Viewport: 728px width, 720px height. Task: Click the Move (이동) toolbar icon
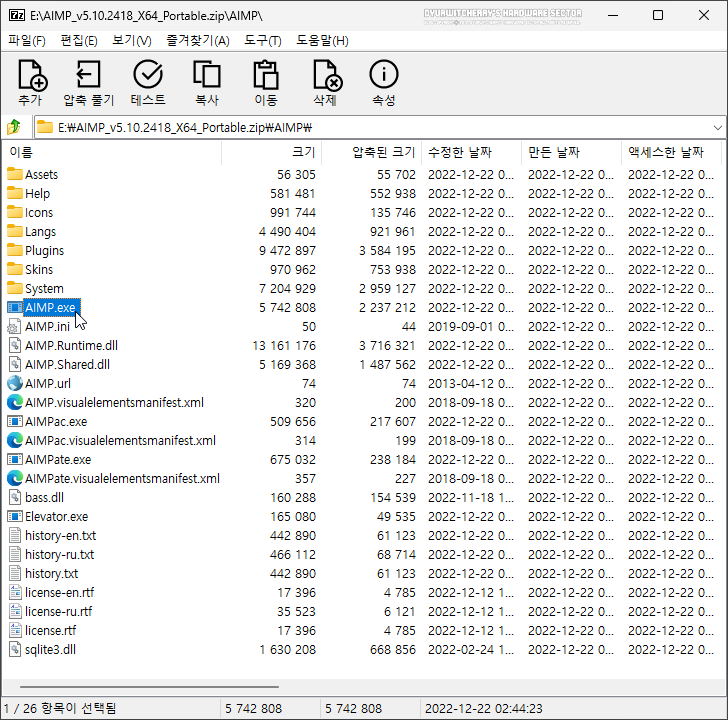click(266, 74)
